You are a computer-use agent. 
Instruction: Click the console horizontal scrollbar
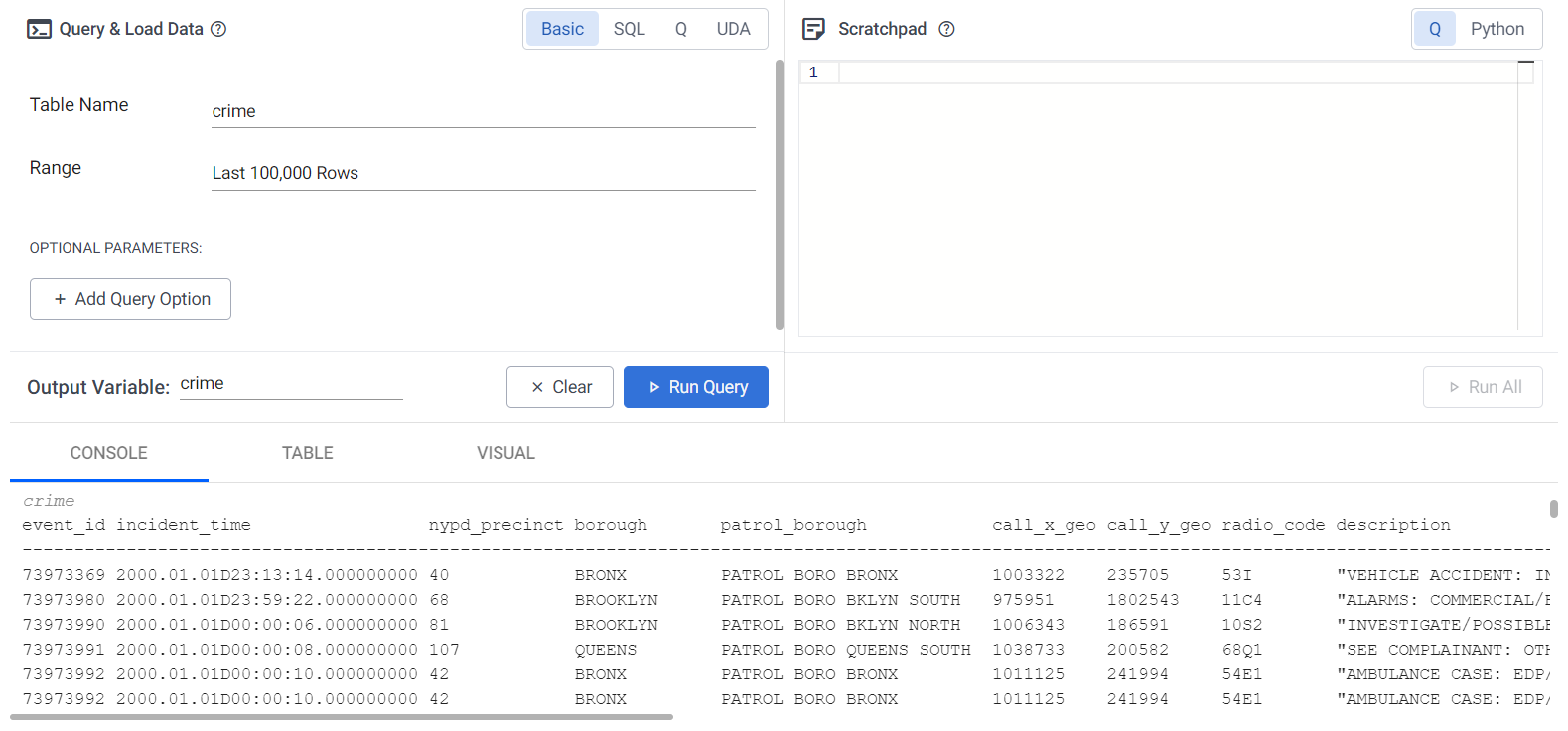click(x=342, y=716)
